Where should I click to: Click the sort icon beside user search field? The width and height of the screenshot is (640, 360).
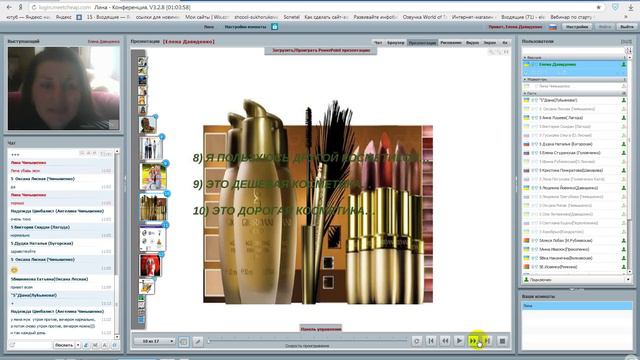(629, 51)
